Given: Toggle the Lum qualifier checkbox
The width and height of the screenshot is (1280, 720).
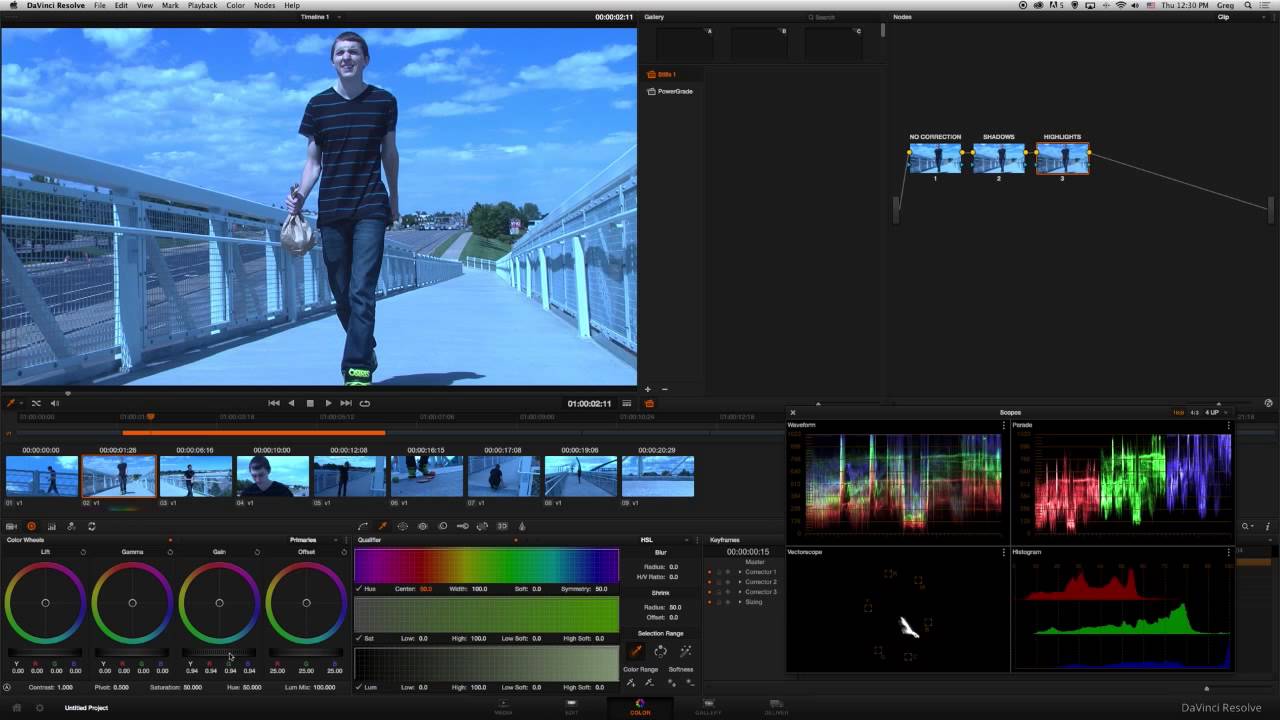Looking at the screenshot, I should point(359,687).
